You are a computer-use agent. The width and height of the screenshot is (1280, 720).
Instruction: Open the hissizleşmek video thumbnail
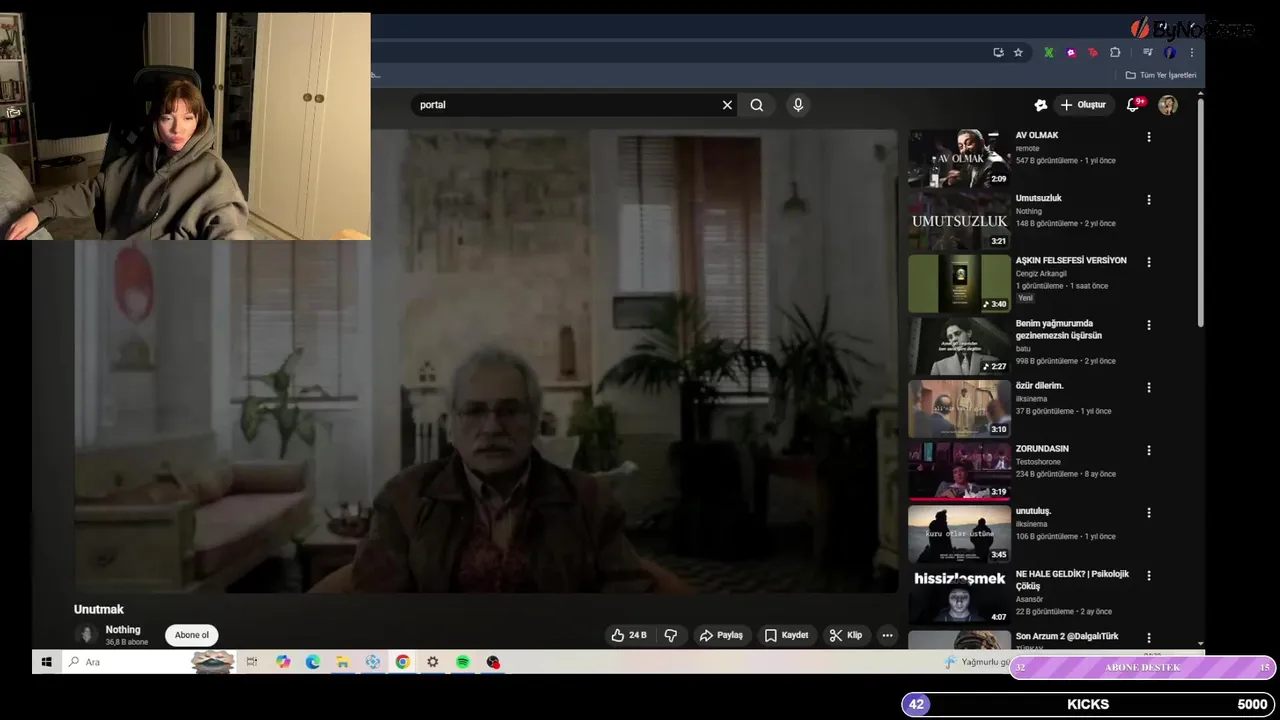pos(959,597)
